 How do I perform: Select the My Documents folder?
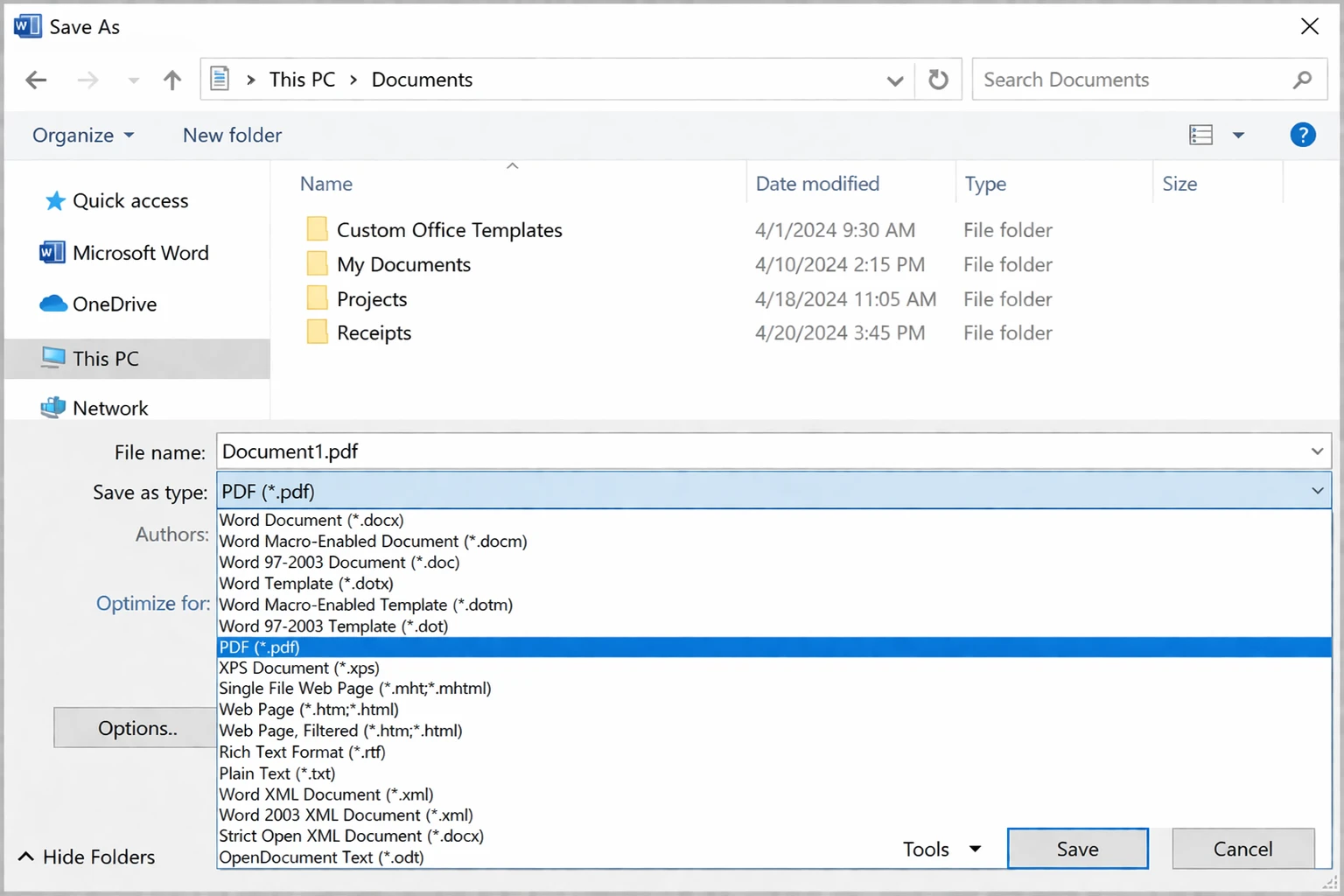coord(403,264)
